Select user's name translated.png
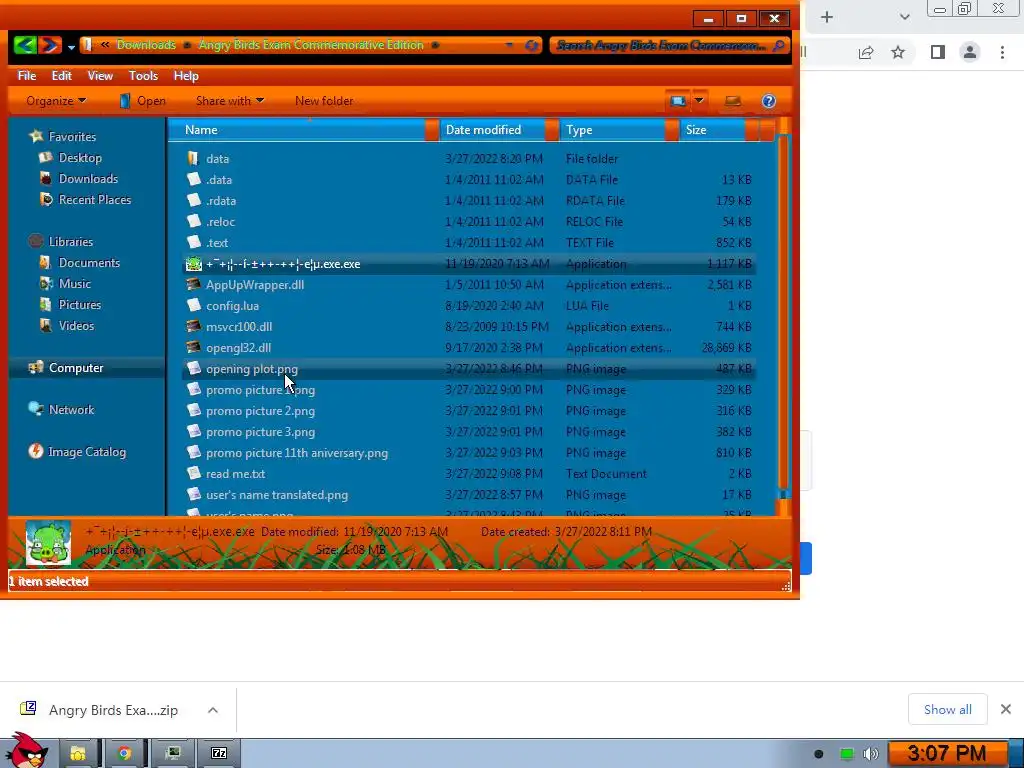Screen dimensions: 1024x768 pyautogui.click(x=277, y=494)
